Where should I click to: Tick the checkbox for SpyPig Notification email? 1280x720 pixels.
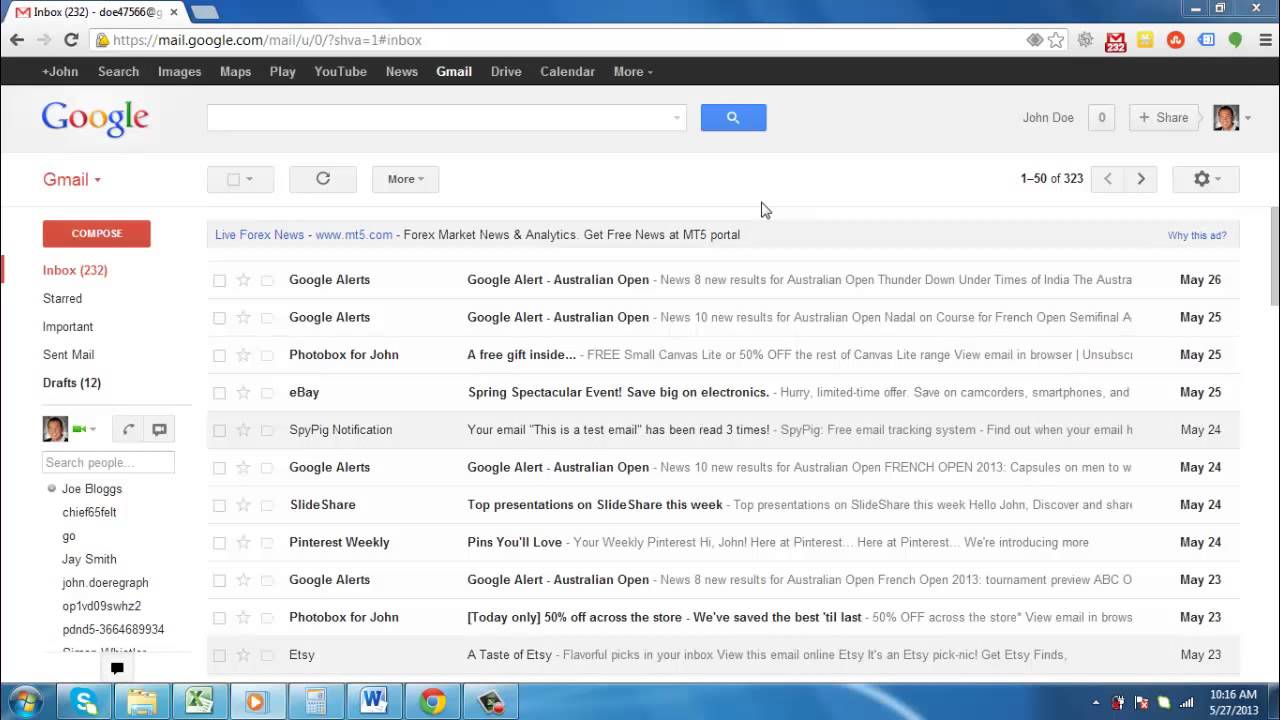point(219,430)
